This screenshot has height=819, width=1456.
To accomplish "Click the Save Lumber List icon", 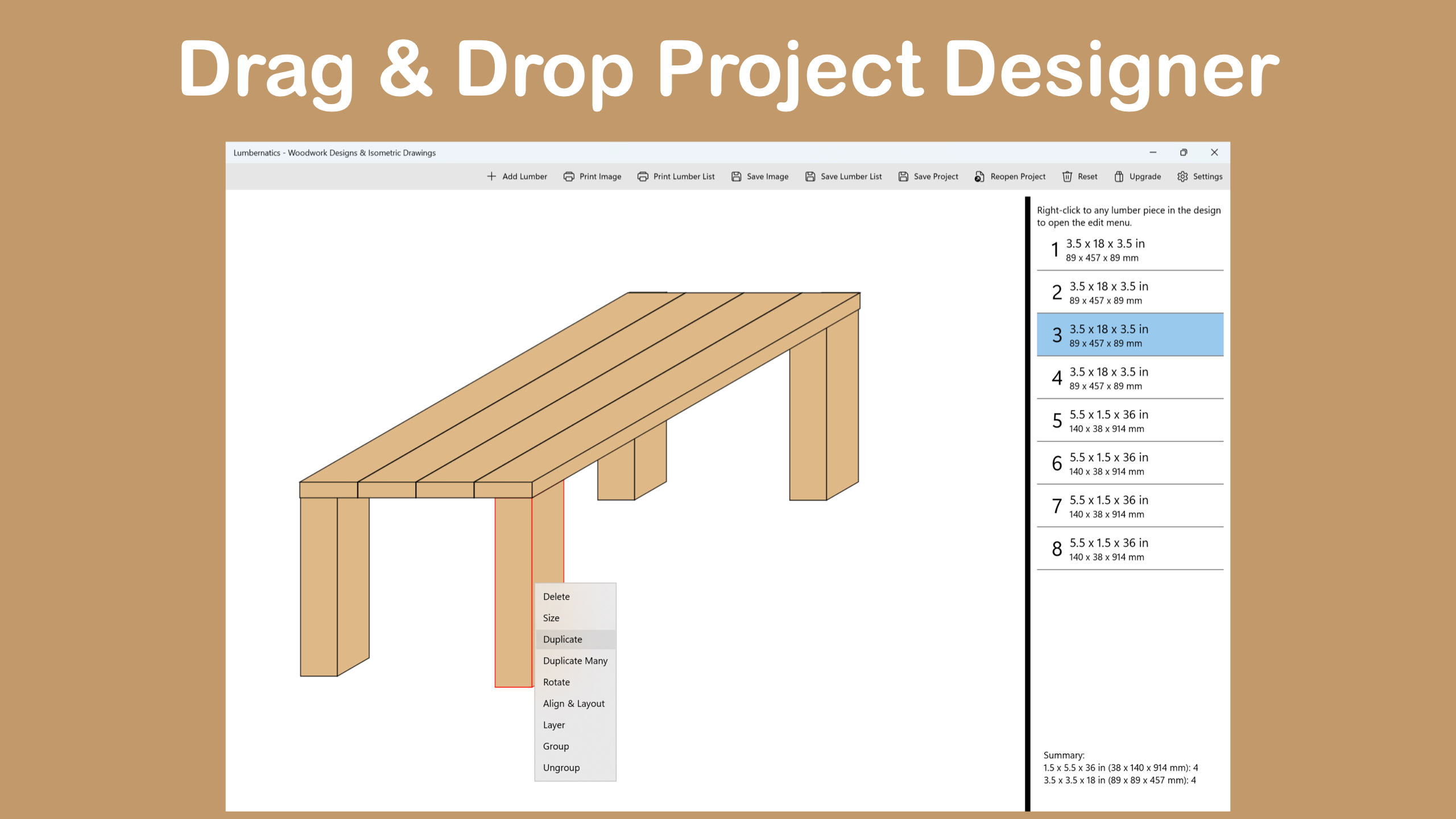I will pyautogui.click(x=810, y=176).
